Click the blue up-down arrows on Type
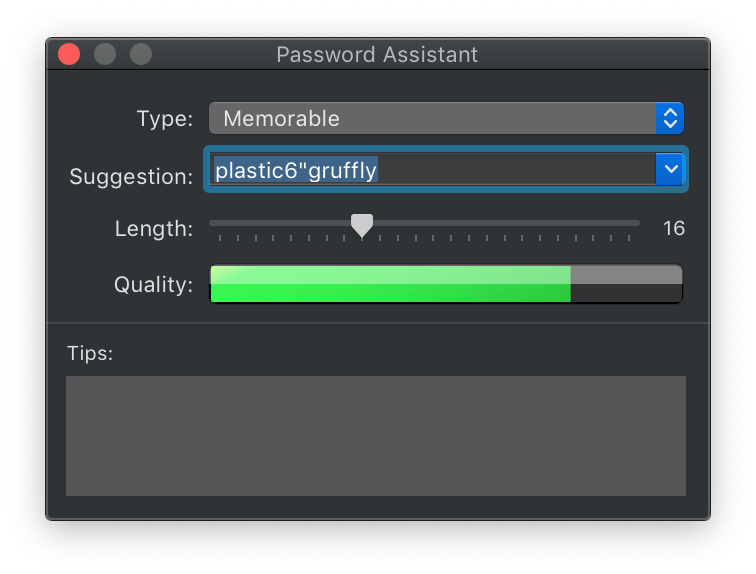This screenshot has width=756, height=574. [669, 118]
